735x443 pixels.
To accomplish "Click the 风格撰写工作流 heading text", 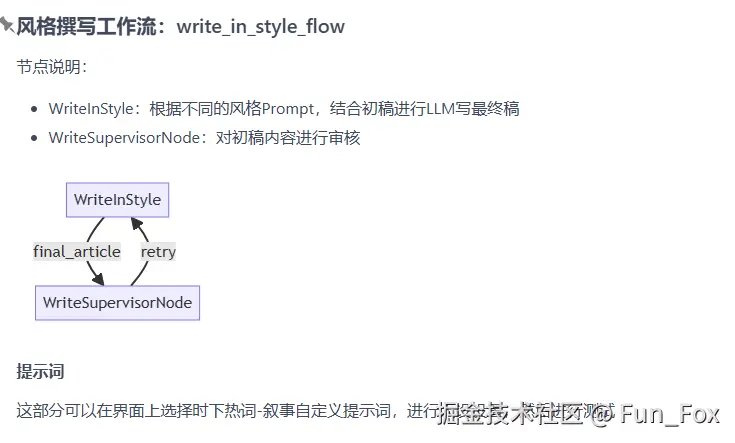I will (x=86, y=26).
